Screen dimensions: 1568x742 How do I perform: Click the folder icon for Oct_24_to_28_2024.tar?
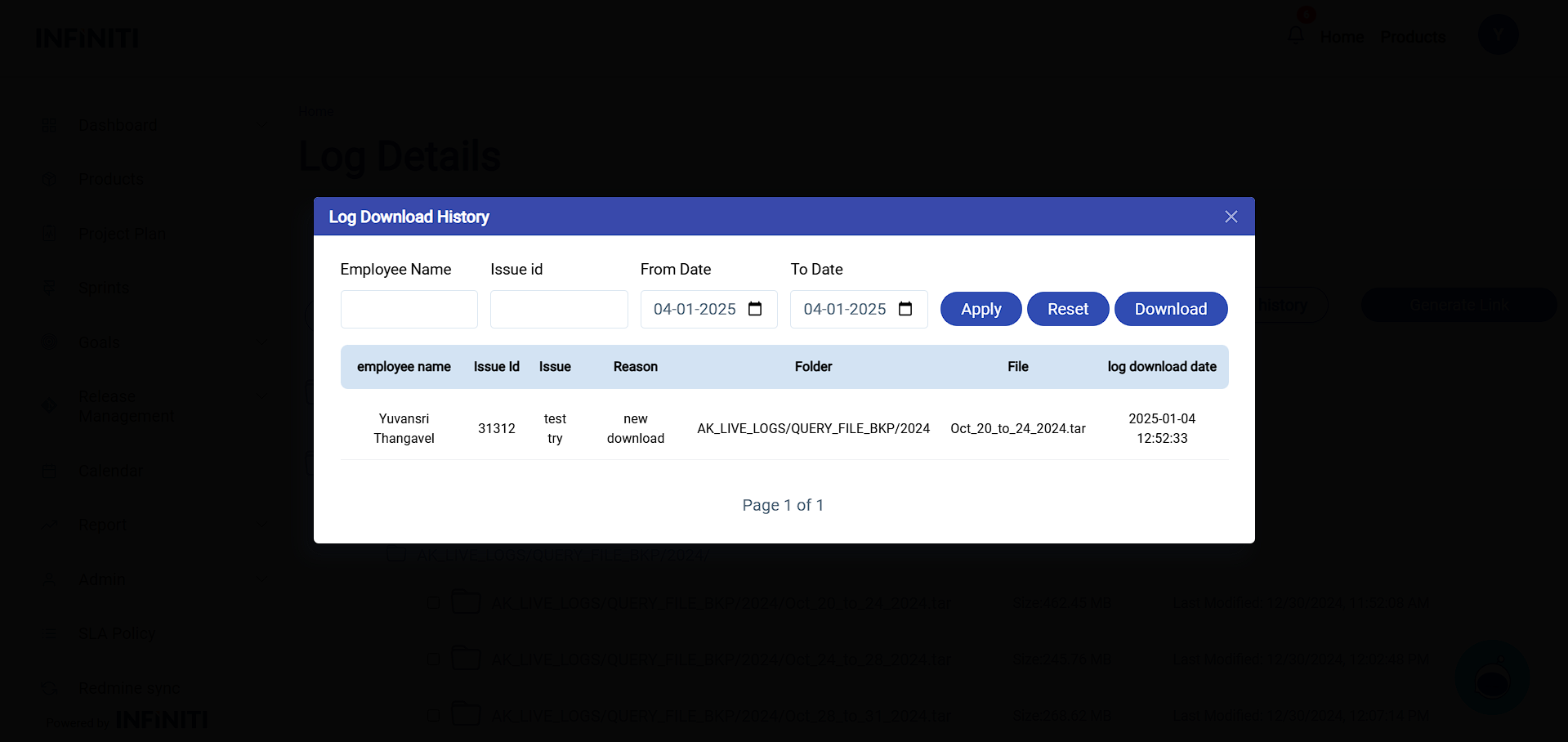point(466,659)
